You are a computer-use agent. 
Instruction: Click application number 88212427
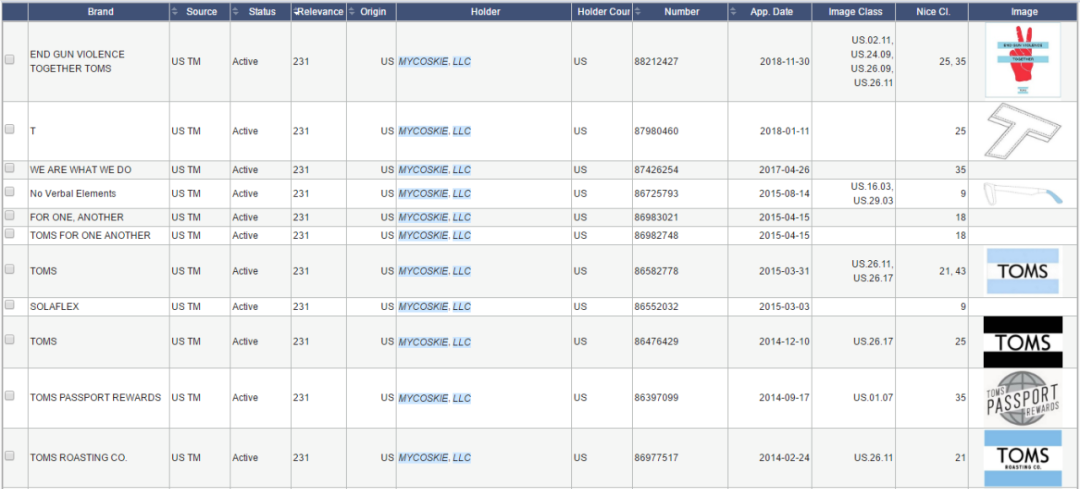pos(656,61)
